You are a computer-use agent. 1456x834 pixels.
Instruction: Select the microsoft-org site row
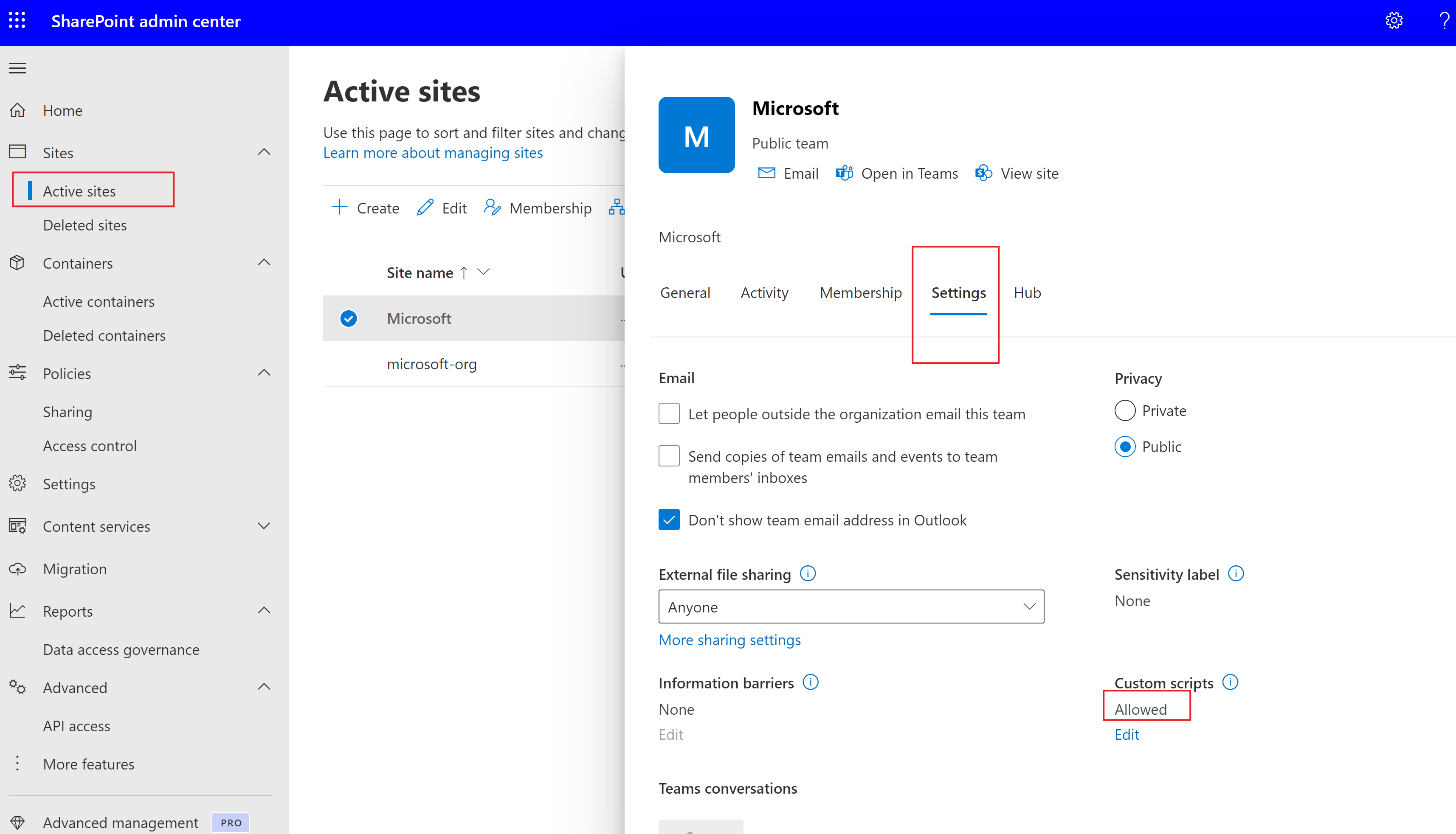pos(473,364)
